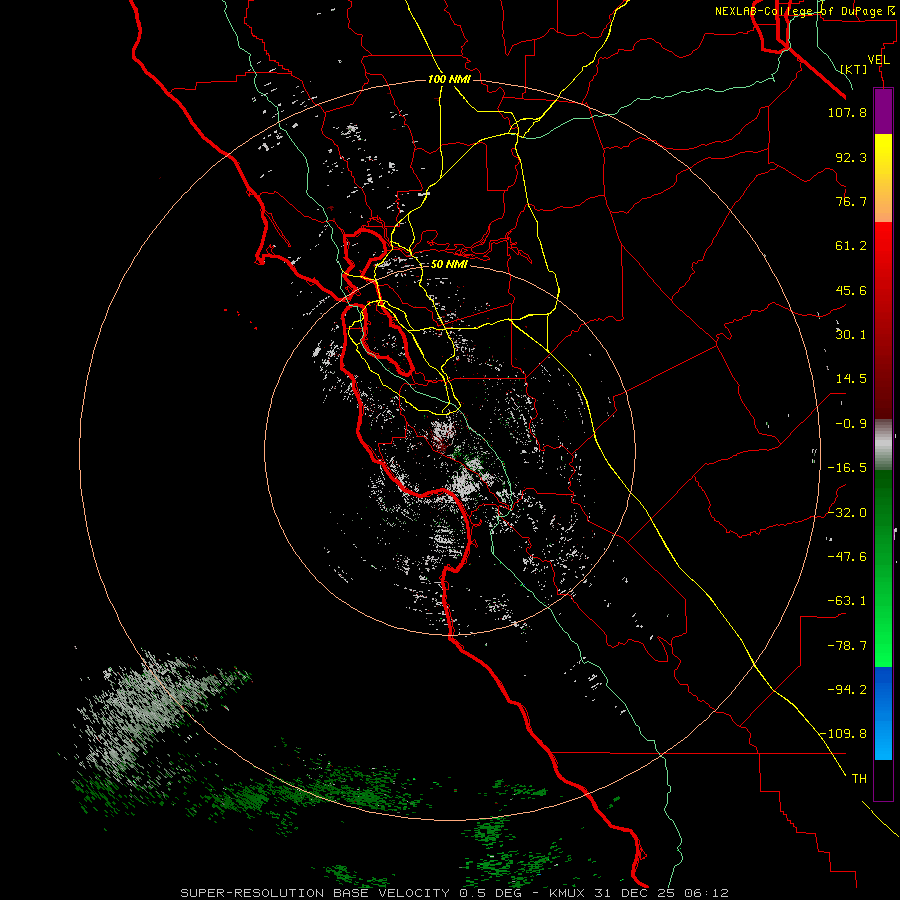Click the 76.7 legend value

pyautogui.click(x=851, y=201)
